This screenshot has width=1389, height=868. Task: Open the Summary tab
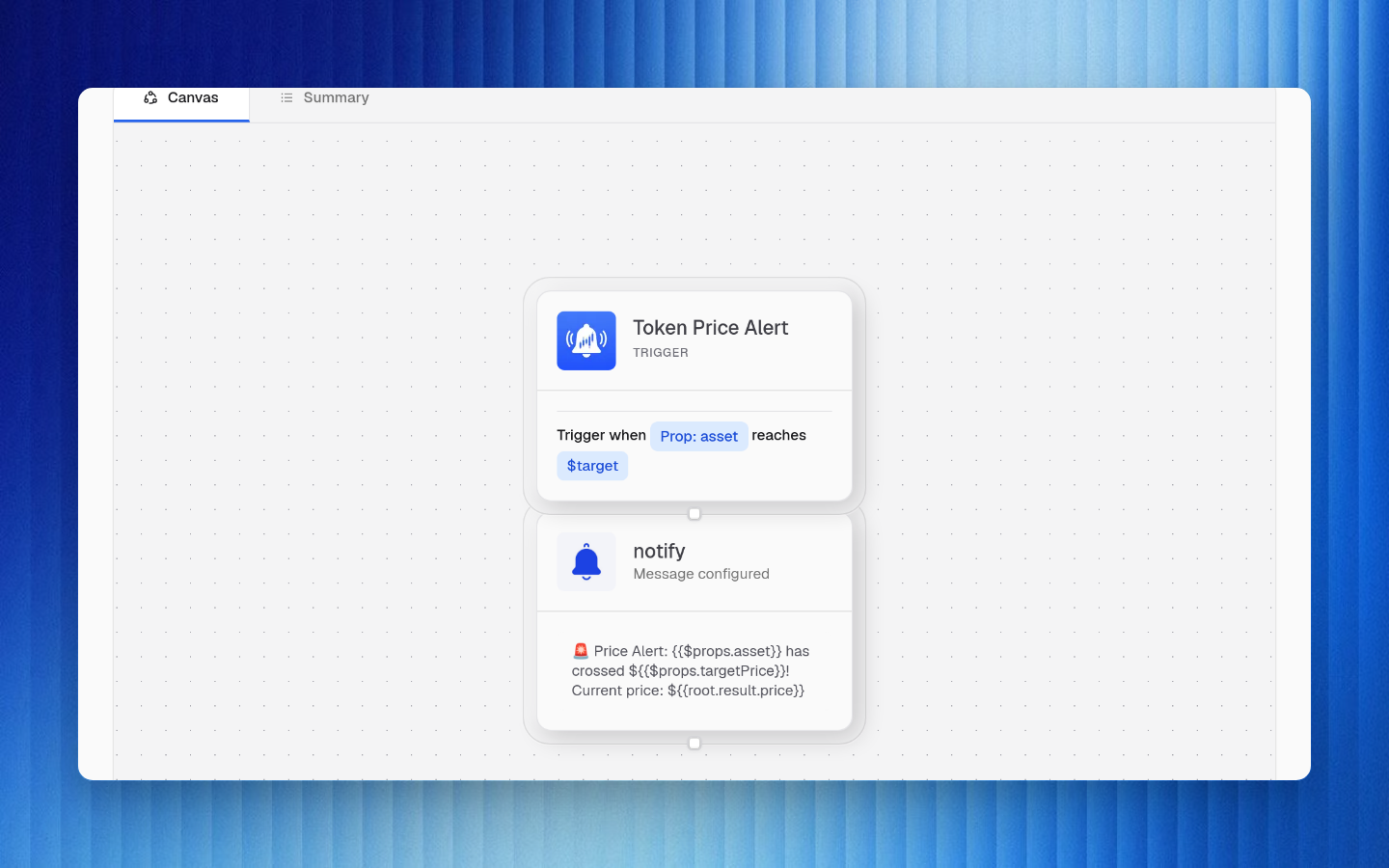(x=324, y=98)
